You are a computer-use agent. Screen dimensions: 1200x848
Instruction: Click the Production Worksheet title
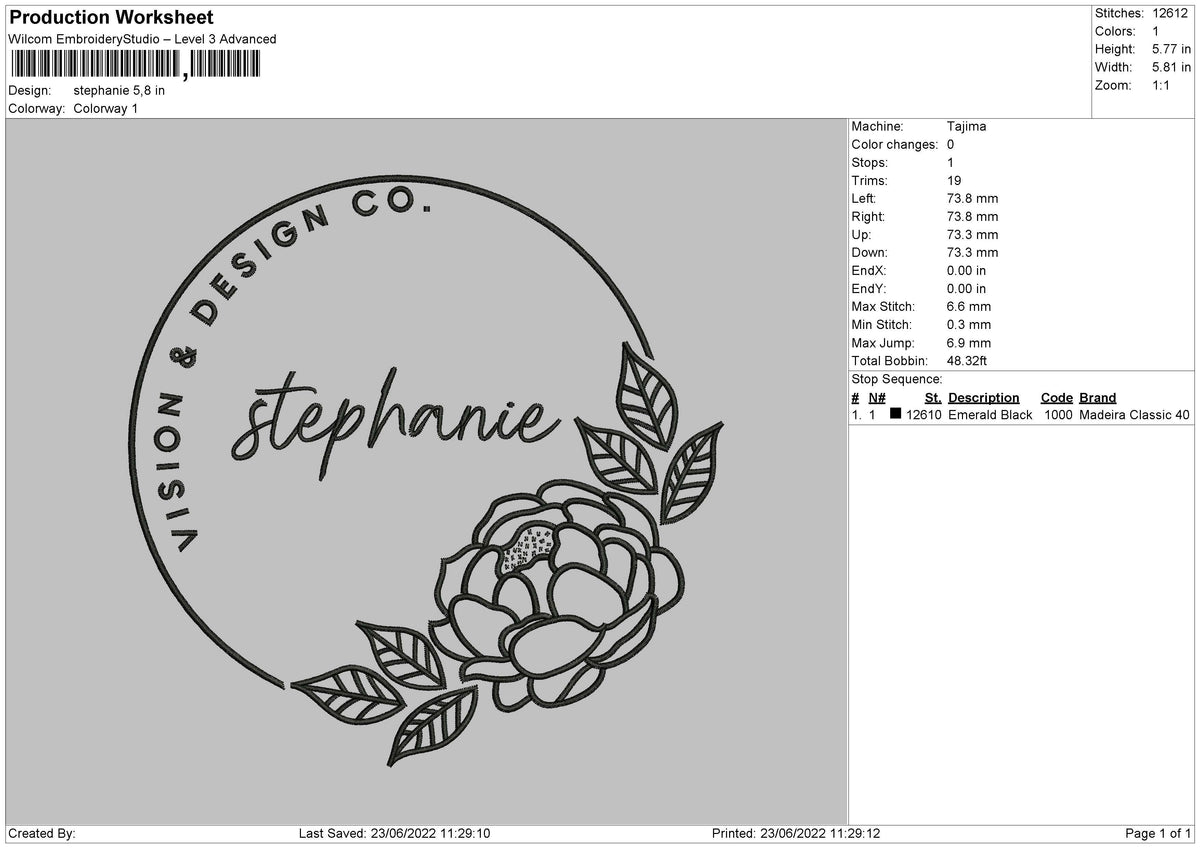111,18
